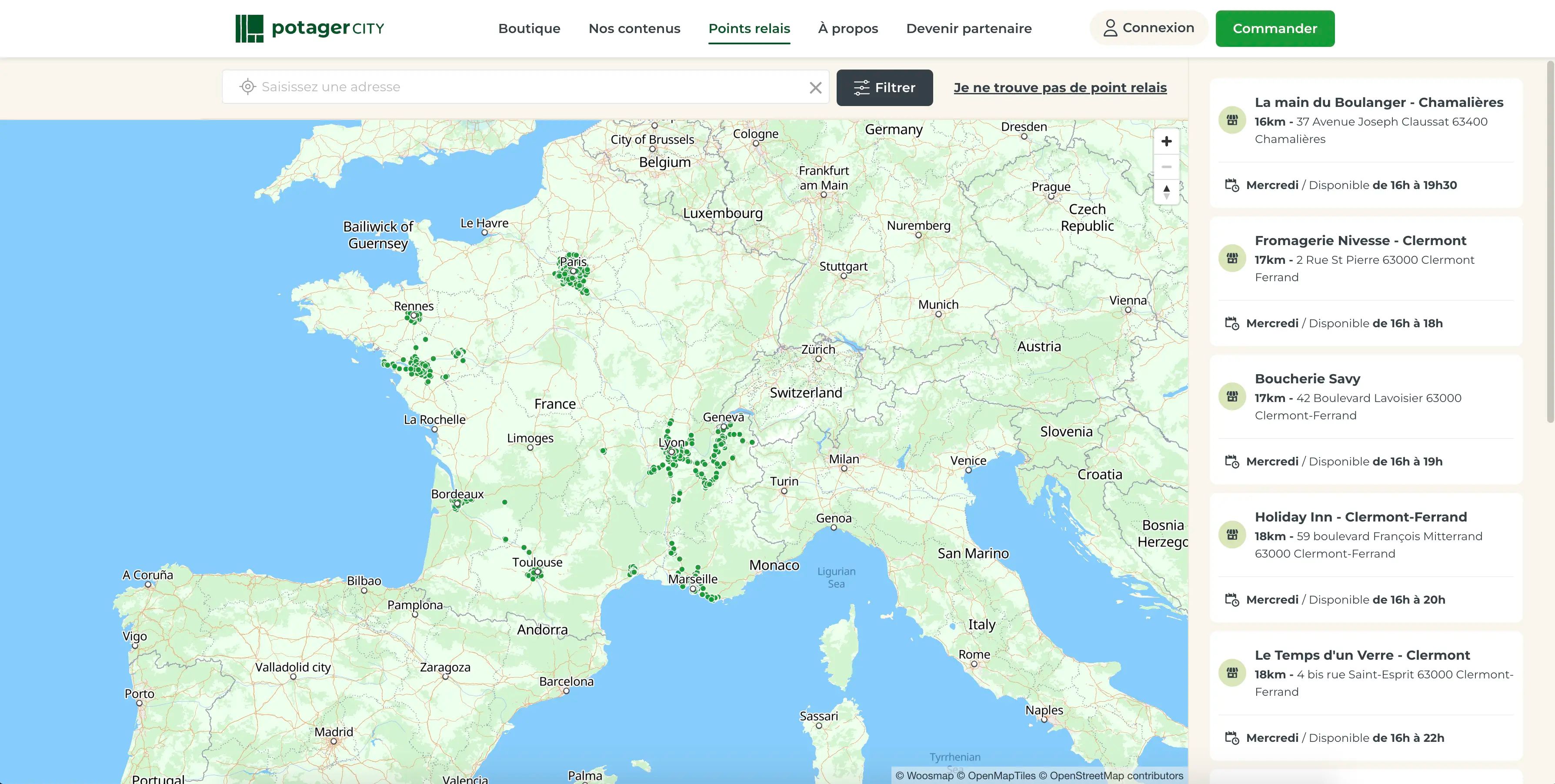This screenshot has width=1555, height=784.
Task: Clear the address field with the X icon
Action: pyautogui.click(x=815, y=88)
